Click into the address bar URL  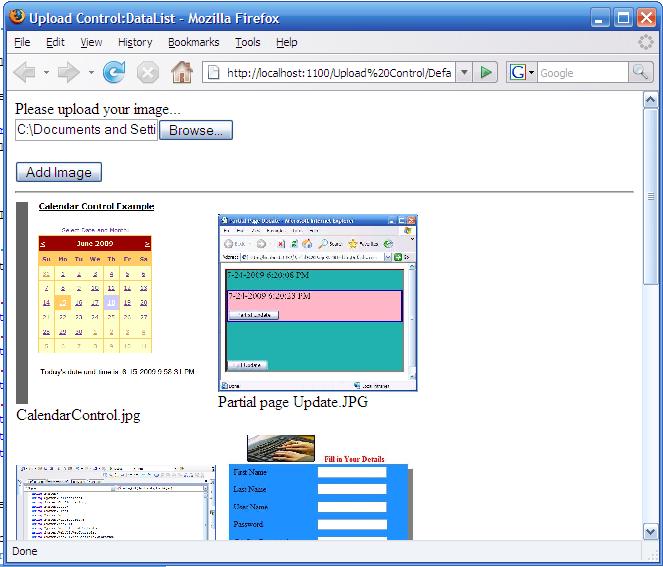[x=338, y=73]
